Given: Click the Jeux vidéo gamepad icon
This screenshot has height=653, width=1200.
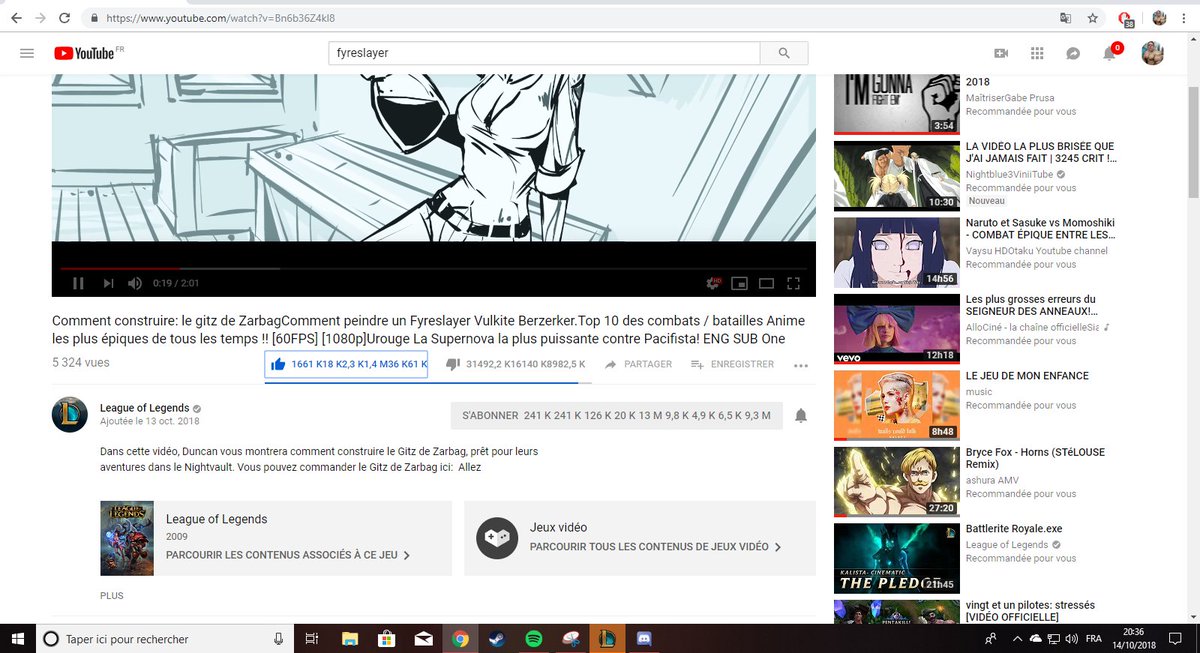Looking at the screenshot, I should (x=497, y=538).
